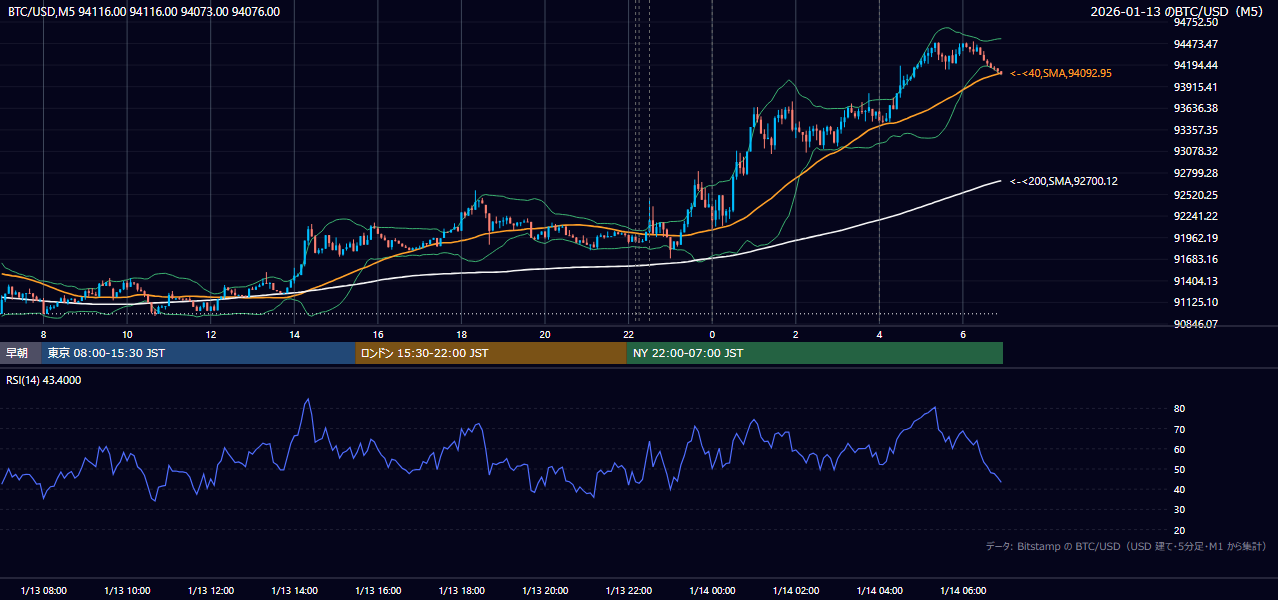Click the 1/13 14:00 time axis label
Screen dimensions: 1278x600
[x=294, y=591]
